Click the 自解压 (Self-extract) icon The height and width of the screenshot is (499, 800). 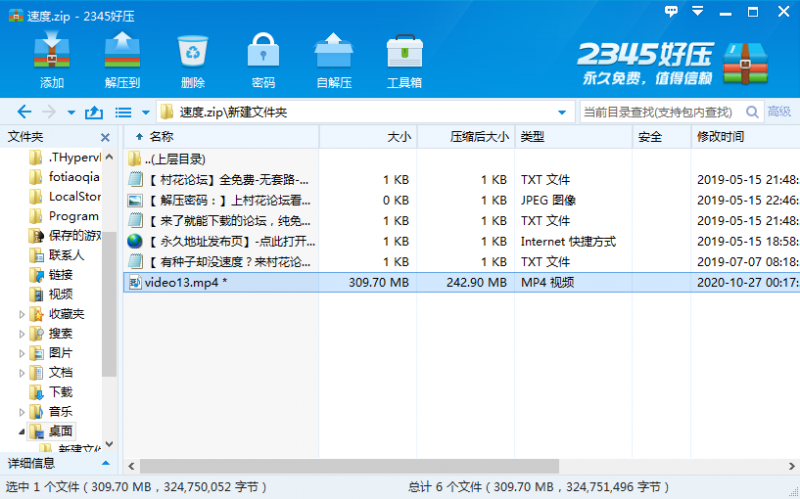click(334, 58)
